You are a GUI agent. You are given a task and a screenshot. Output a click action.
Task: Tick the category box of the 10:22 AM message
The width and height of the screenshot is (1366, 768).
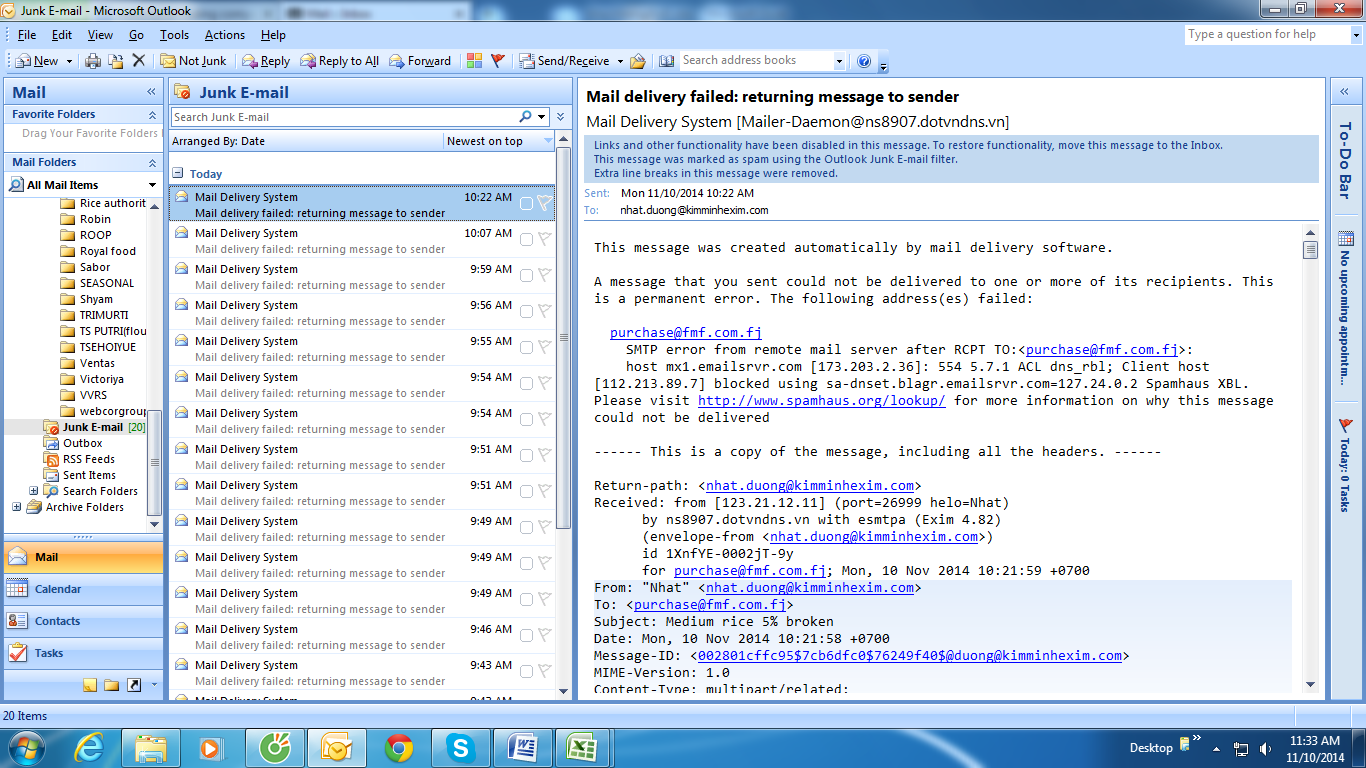(x=526, y=203)
